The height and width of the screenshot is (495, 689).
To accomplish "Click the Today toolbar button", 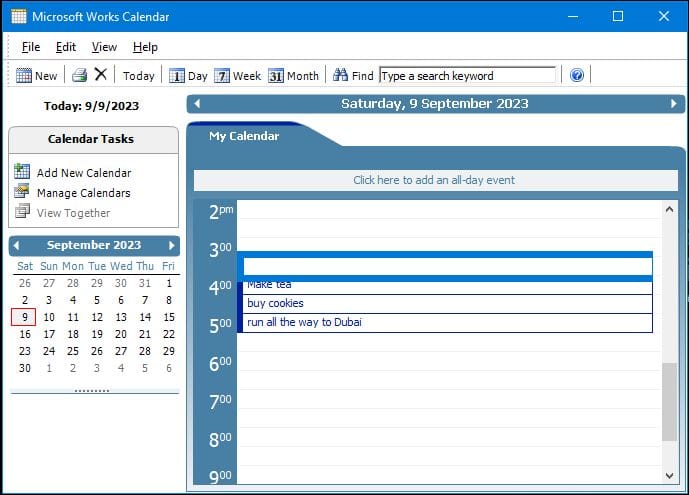I will 138,75.
